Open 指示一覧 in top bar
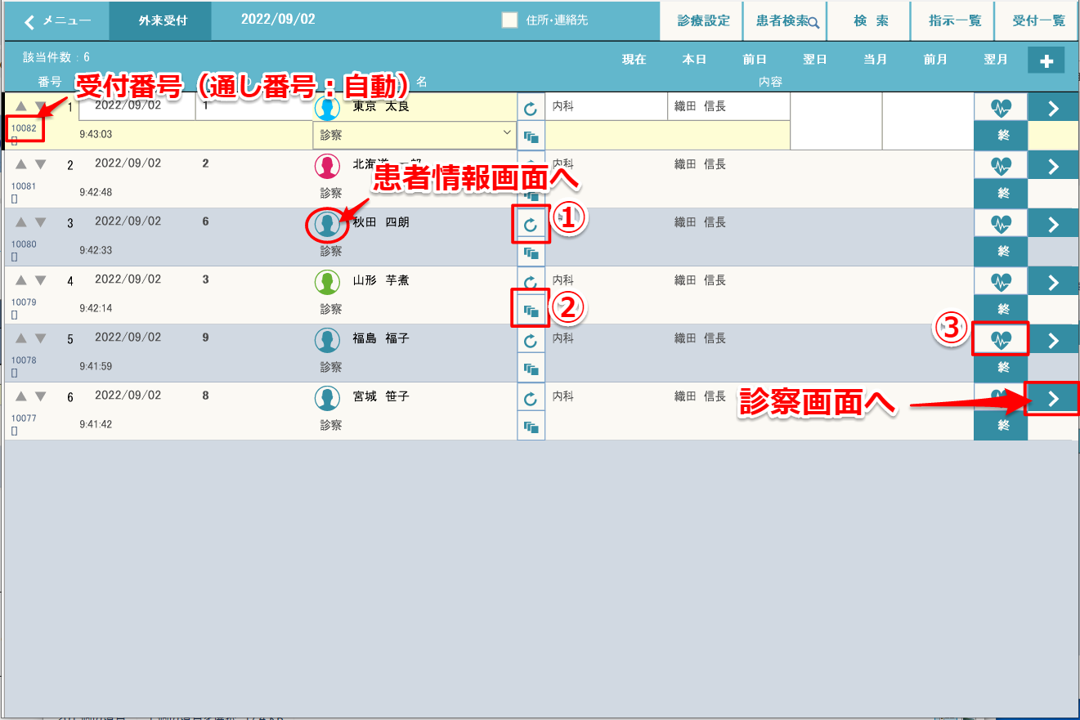The width and height of the screenshot is (1080, 720). 954,21
